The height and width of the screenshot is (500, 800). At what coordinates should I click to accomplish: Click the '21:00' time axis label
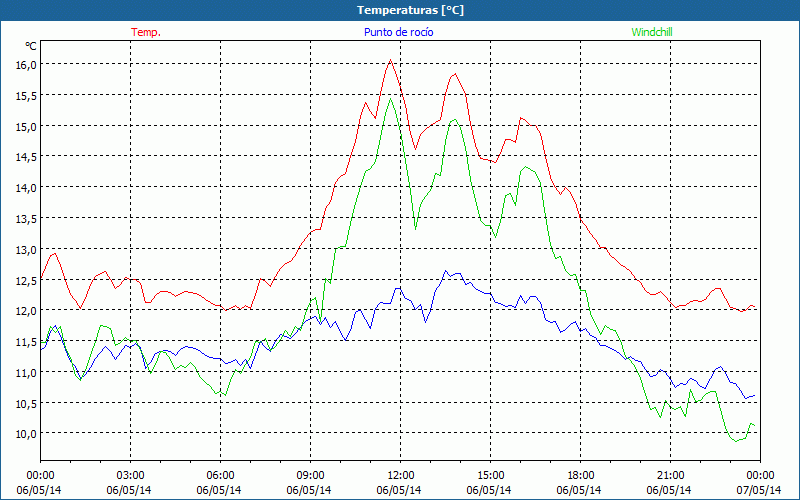670,475
